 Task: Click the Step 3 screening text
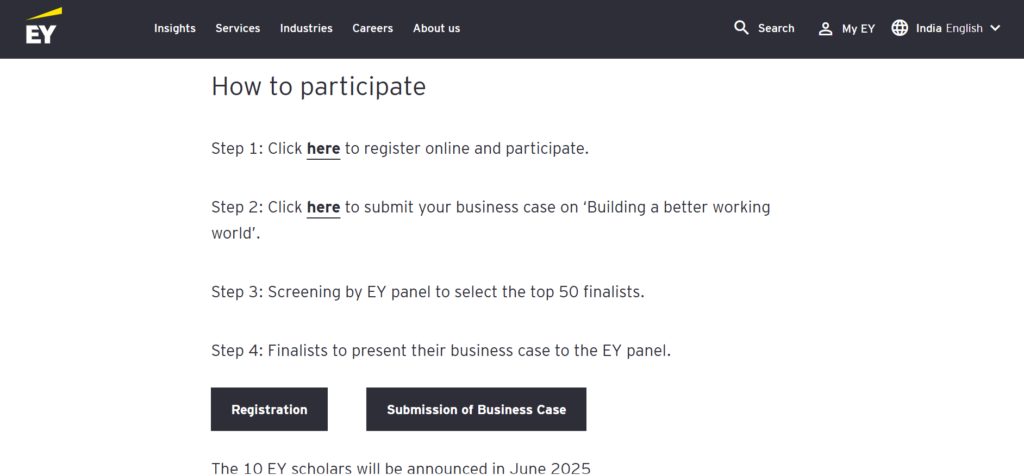pos(428,292)
